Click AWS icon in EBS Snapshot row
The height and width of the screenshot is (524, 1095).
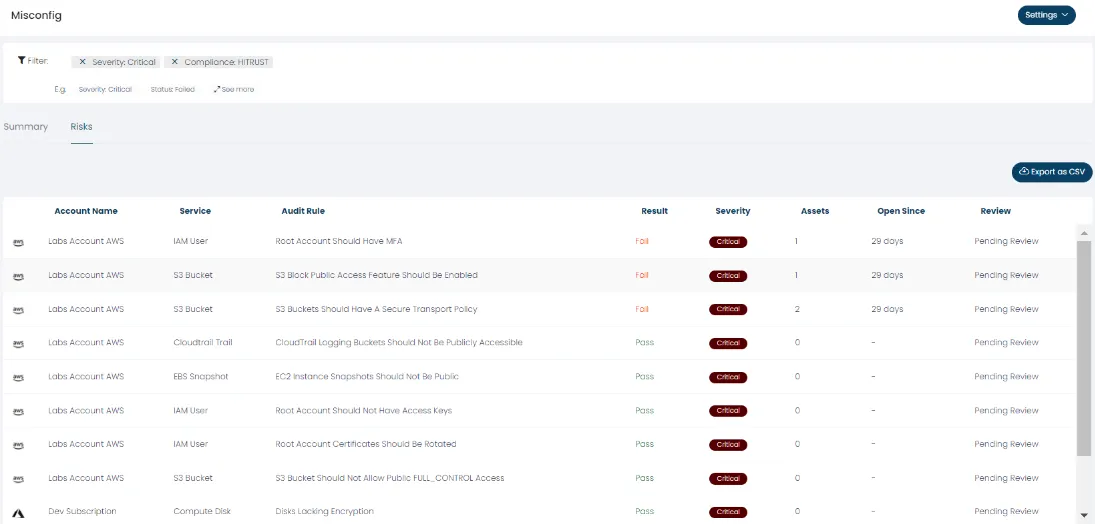click(x=18, y=377)
